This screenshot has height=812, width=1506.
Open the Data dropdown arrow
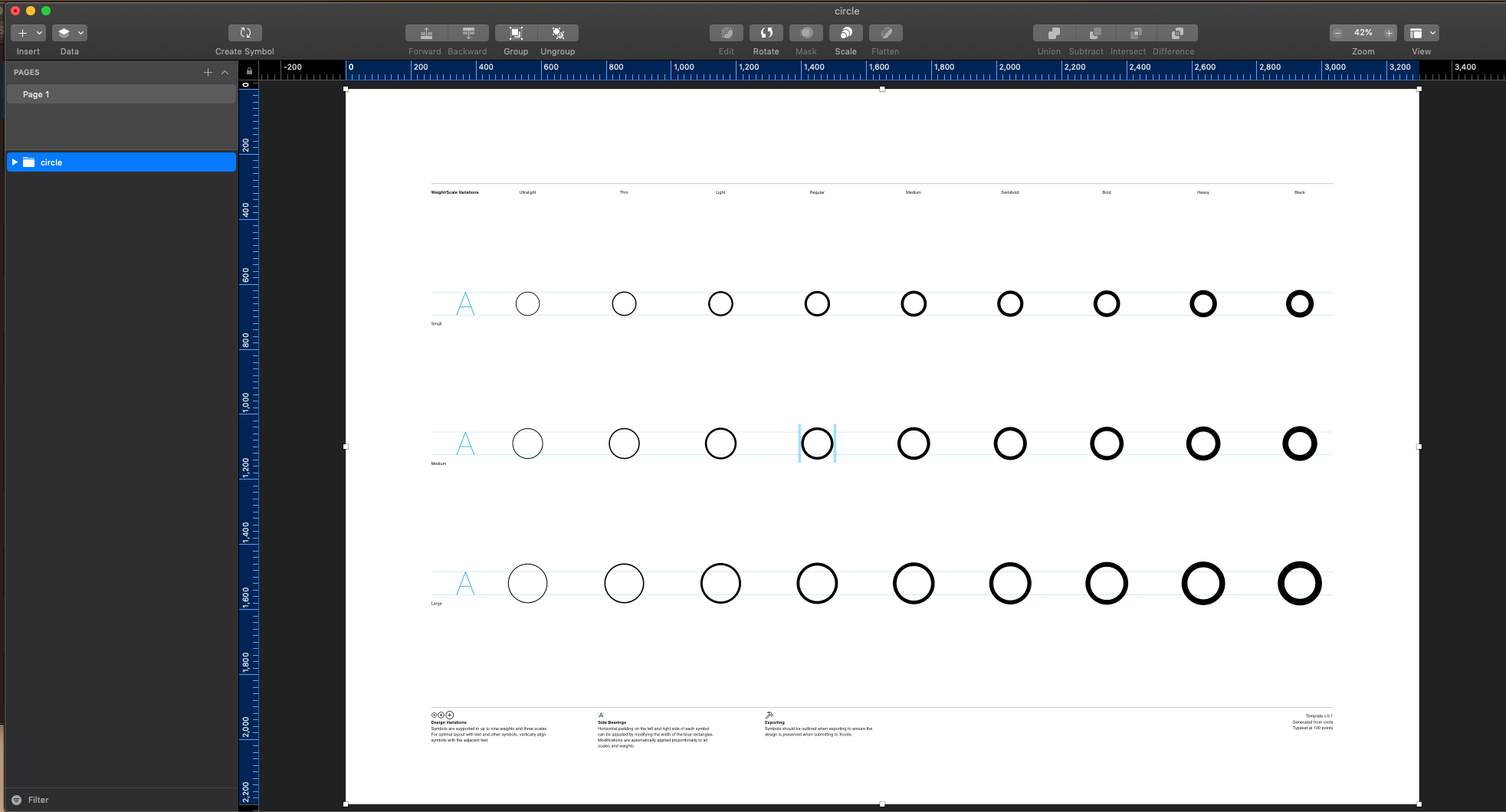pos(80,33)
